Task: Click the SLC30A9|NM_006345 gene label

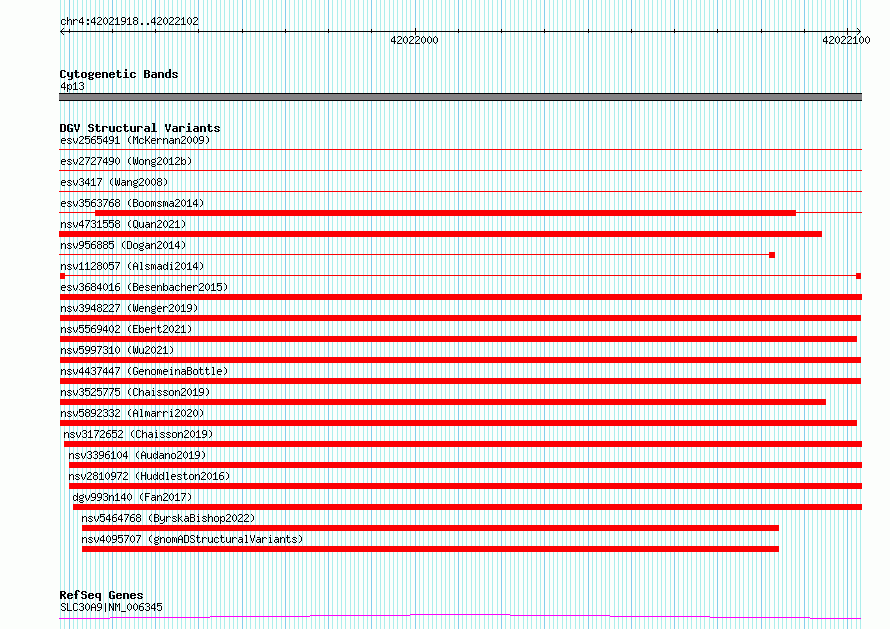Action: tap(111, 607)
